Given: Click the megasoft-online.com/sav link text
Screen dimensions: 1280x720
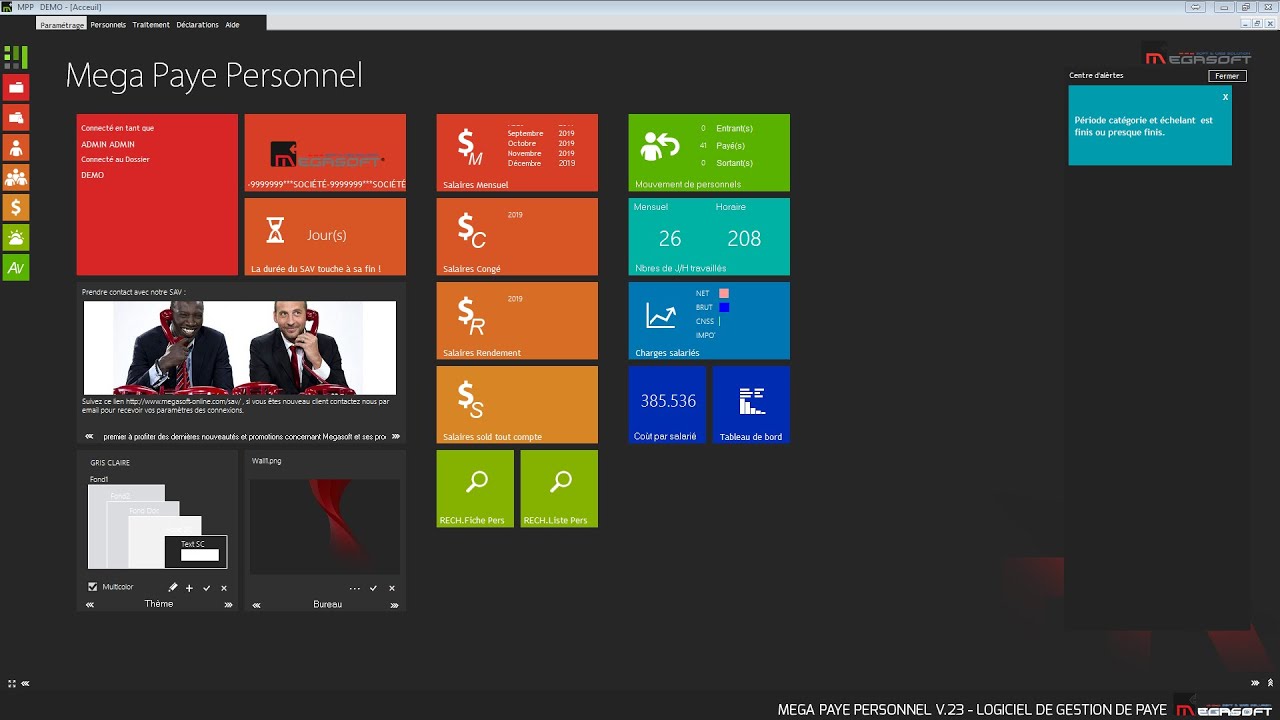Looking at the screenshot, I should coord(184,401).
